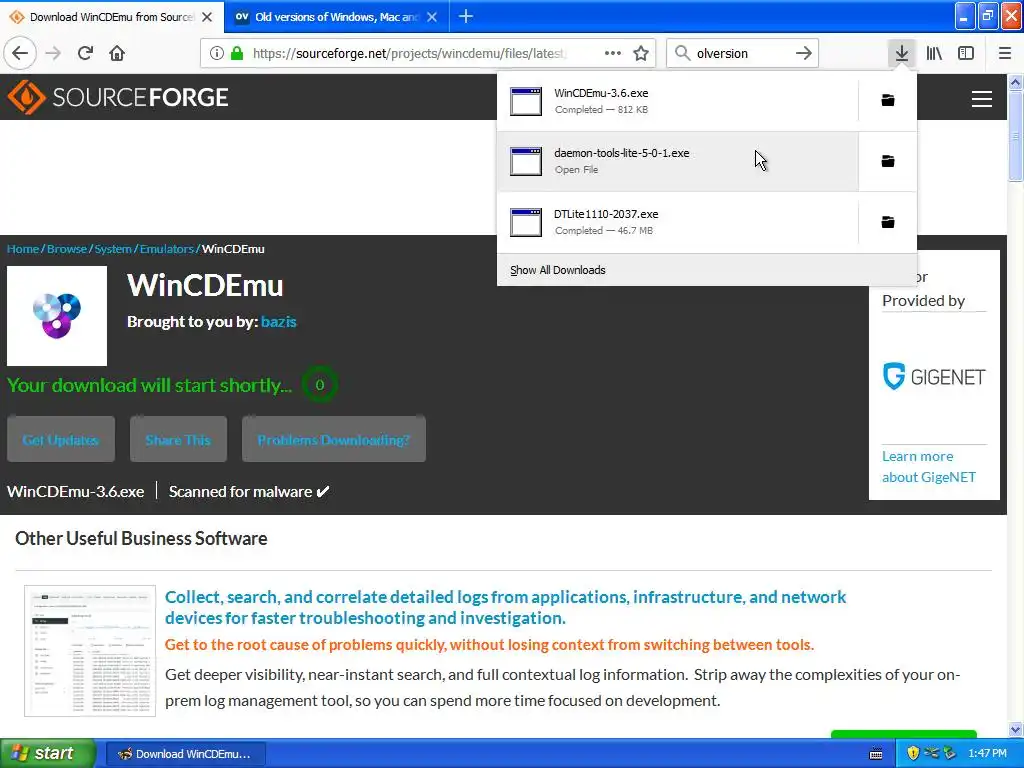The image size is (1024, 768).
Task: Click the SourceForge logo
Action: click(118, 97)
